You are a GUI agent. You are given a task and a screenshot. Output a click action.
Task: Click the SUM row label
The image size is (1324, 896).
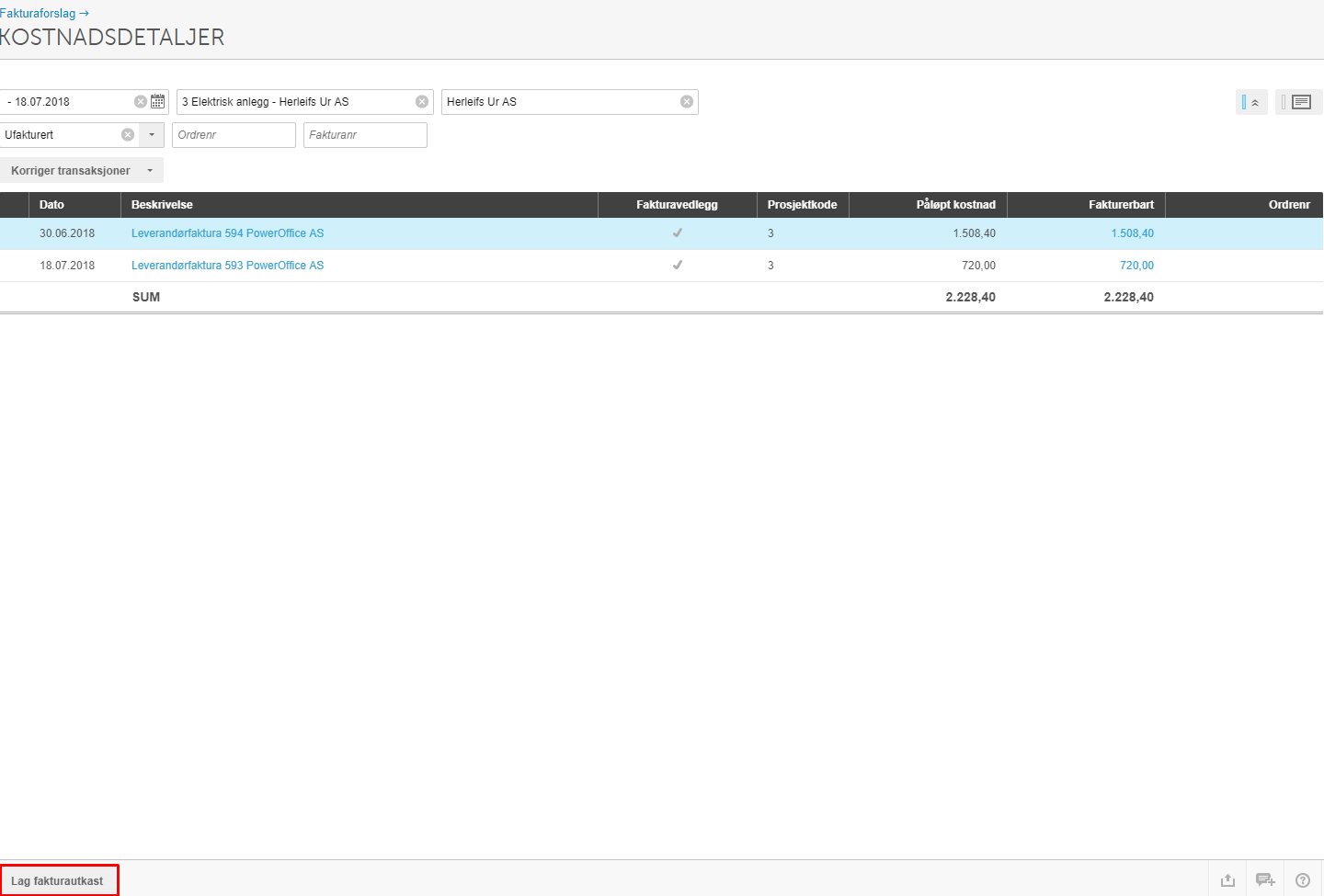[x=146, y=297]
